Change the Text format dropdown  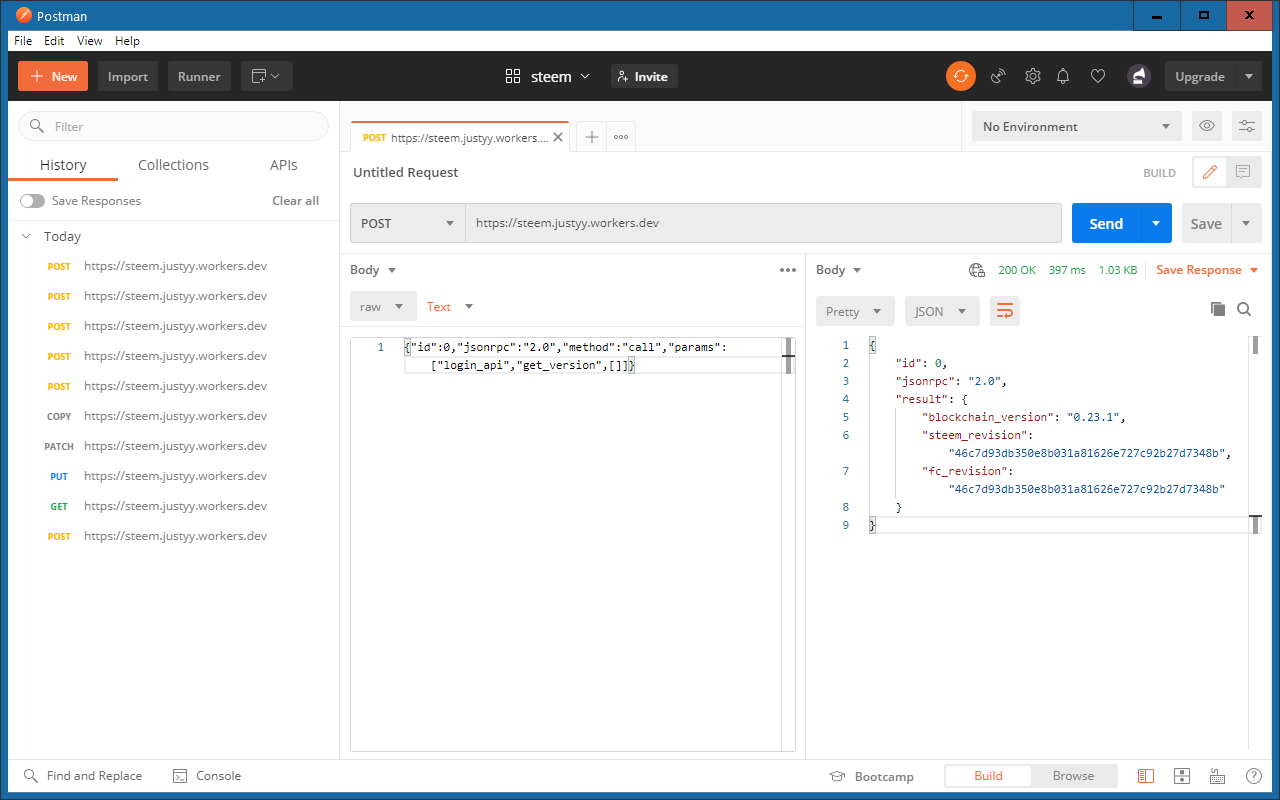pos(450,307)
